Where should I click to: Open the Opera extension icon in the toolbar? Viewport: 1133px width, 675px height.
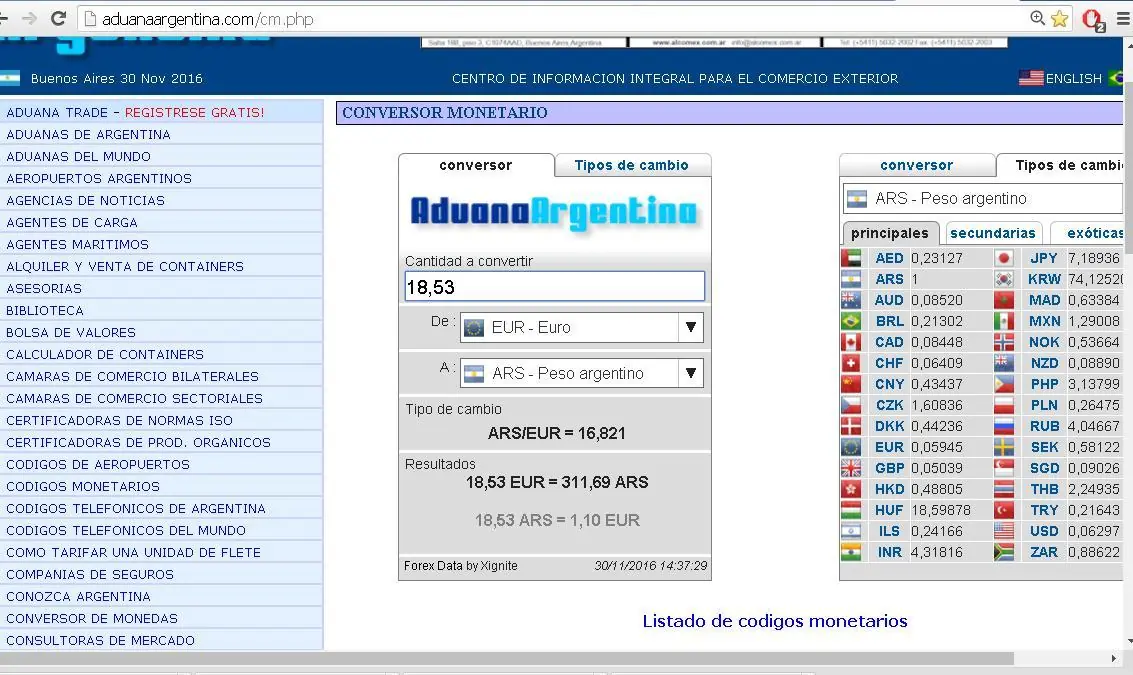[1093, 20]
